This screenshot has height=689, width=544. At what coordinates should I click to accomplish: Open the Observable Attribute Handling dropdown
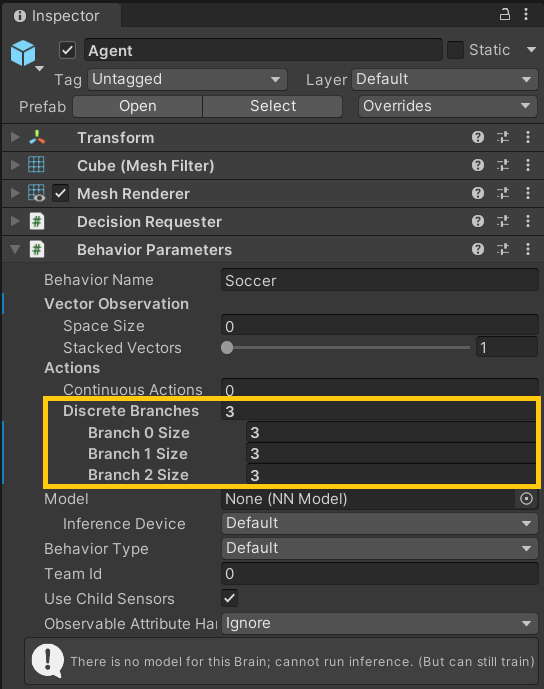coord(380,624)
